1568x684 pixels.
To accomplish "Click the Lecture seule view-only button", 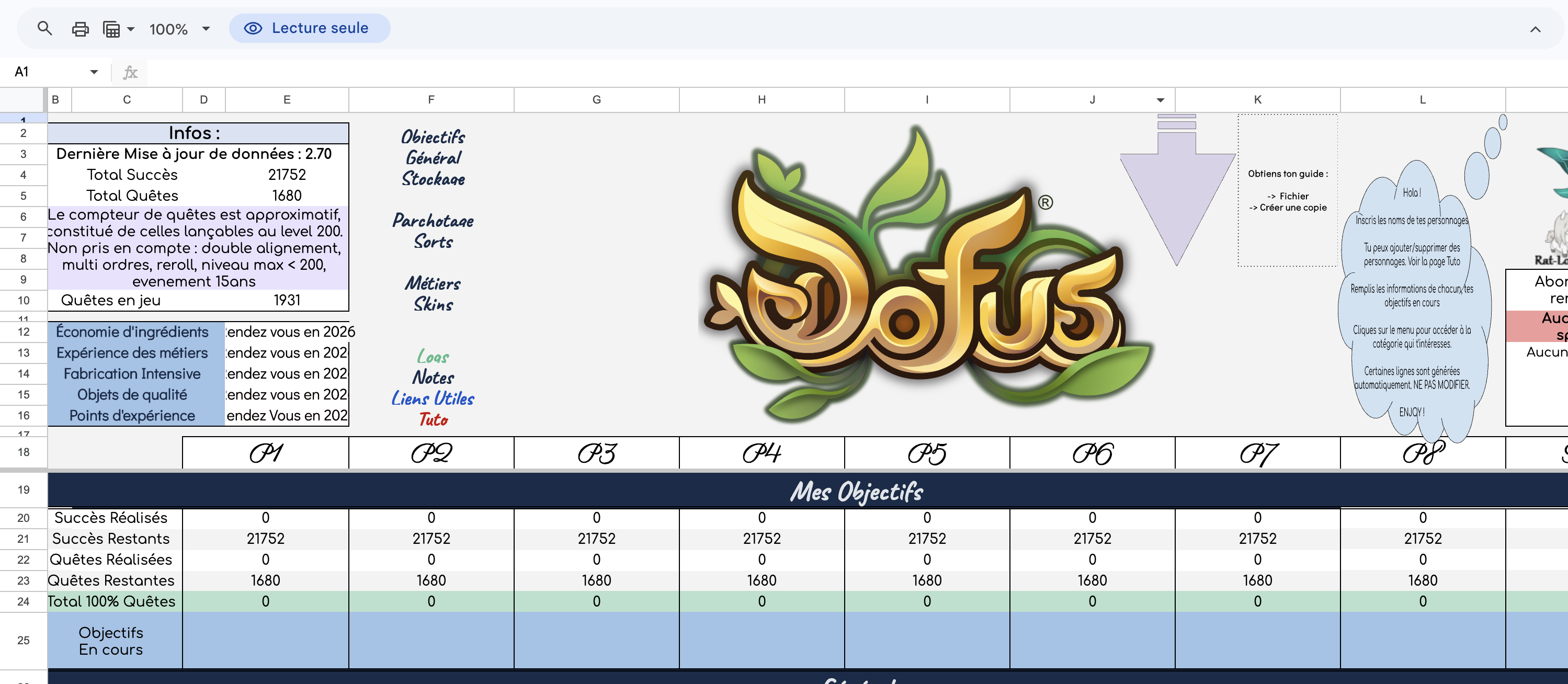I will point(309,29).
